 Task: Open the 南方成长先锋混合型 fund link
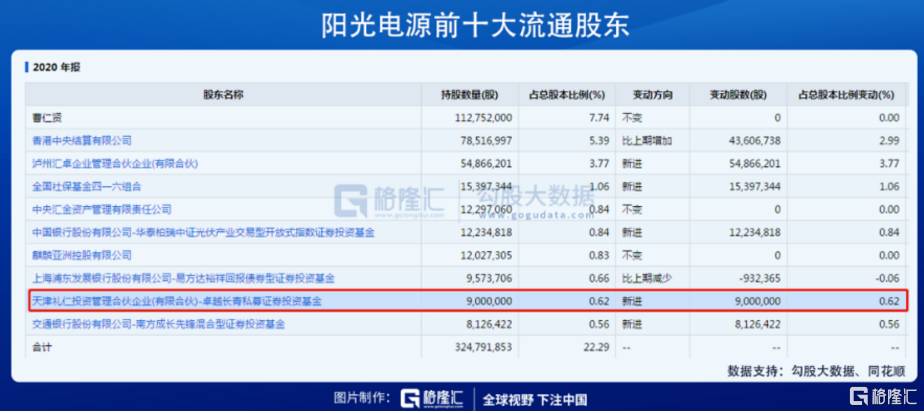click(159, 324)
